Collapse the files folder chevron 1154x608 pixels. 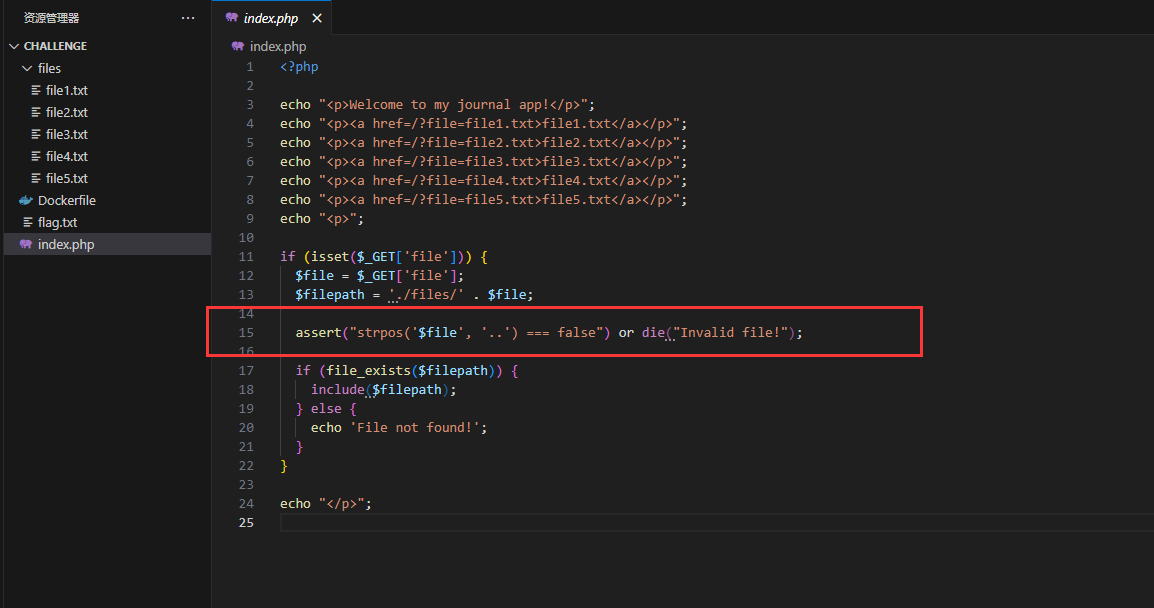27,68
